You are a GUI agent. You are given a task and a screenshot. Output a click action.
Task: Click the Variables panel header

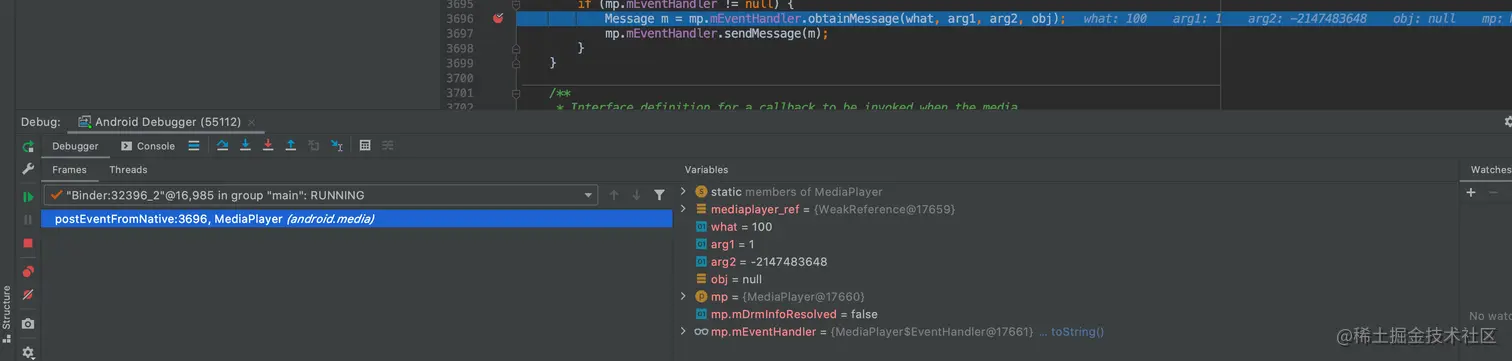(706, 170)
